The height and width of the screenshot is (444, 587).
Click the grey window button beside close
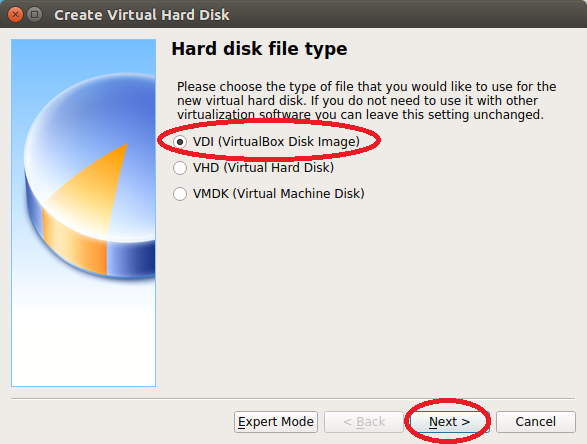click(x=34, y=15)
